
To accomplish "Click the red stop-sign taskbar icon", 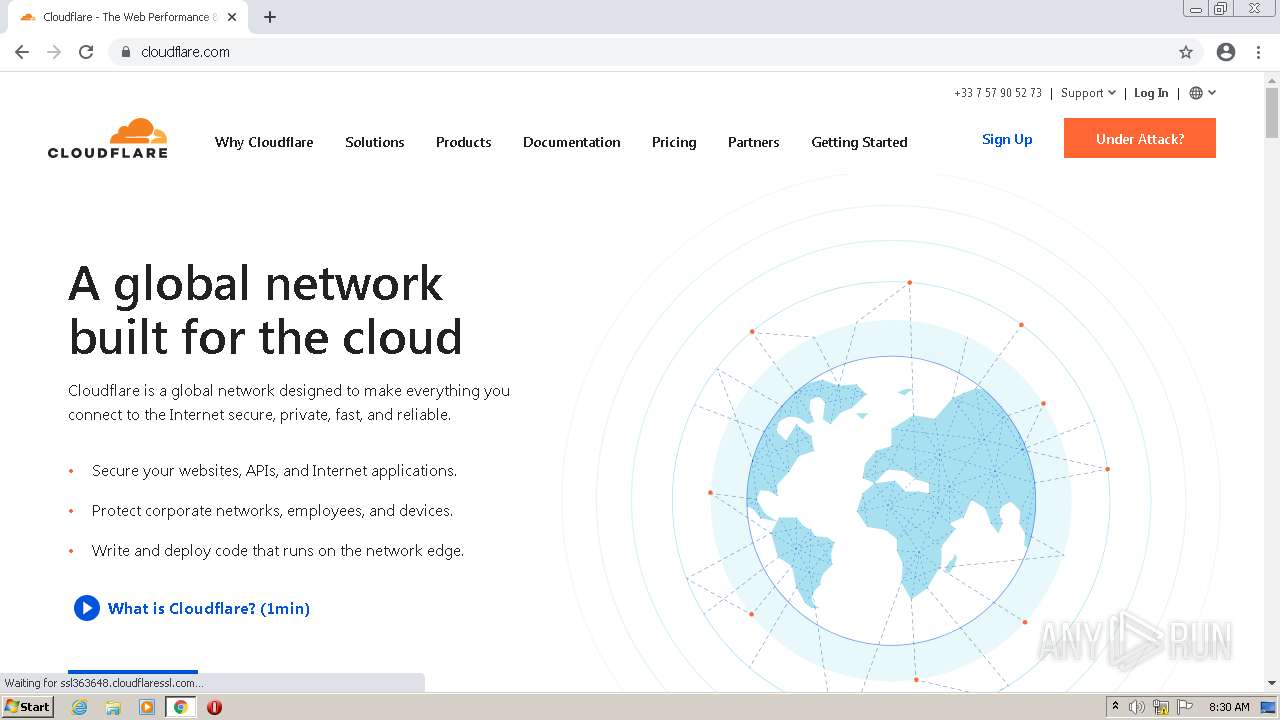I will pyautogui.click(x=214, y=707).
